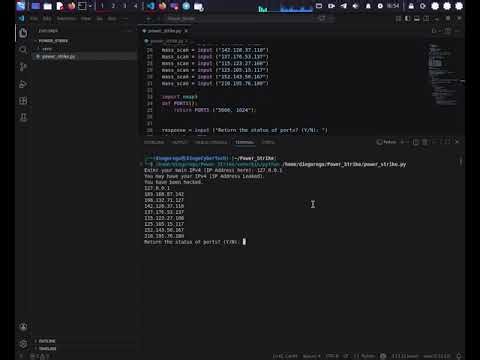Click power_strike.py in the breadcrumb bar
Image resolution: width=480 pixels, height=360 pixels.
tap(167, 41)
